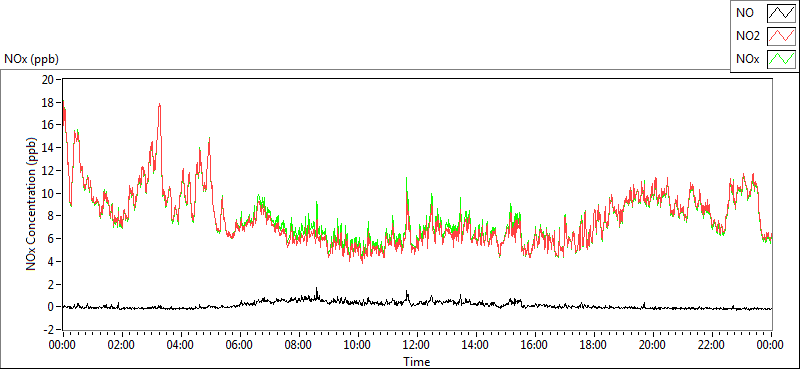Click the y-axis tick label 4
The image size is (800, 369).
coord(52,261)
